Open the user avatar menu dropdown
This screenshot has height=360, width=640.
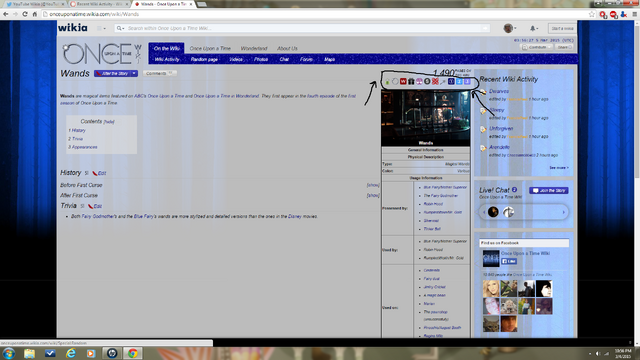pos(510,28)
